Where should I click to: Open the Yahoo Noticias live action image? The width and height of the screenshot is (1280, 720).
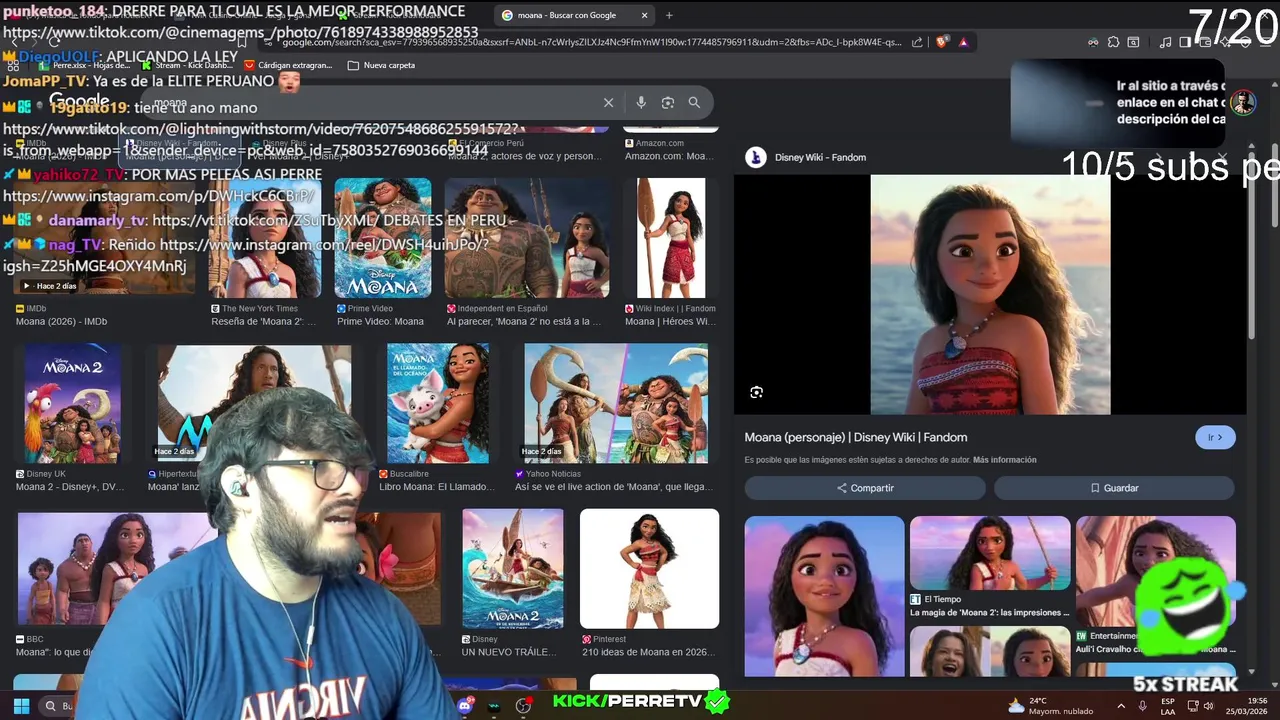click(x=616, y=404)
